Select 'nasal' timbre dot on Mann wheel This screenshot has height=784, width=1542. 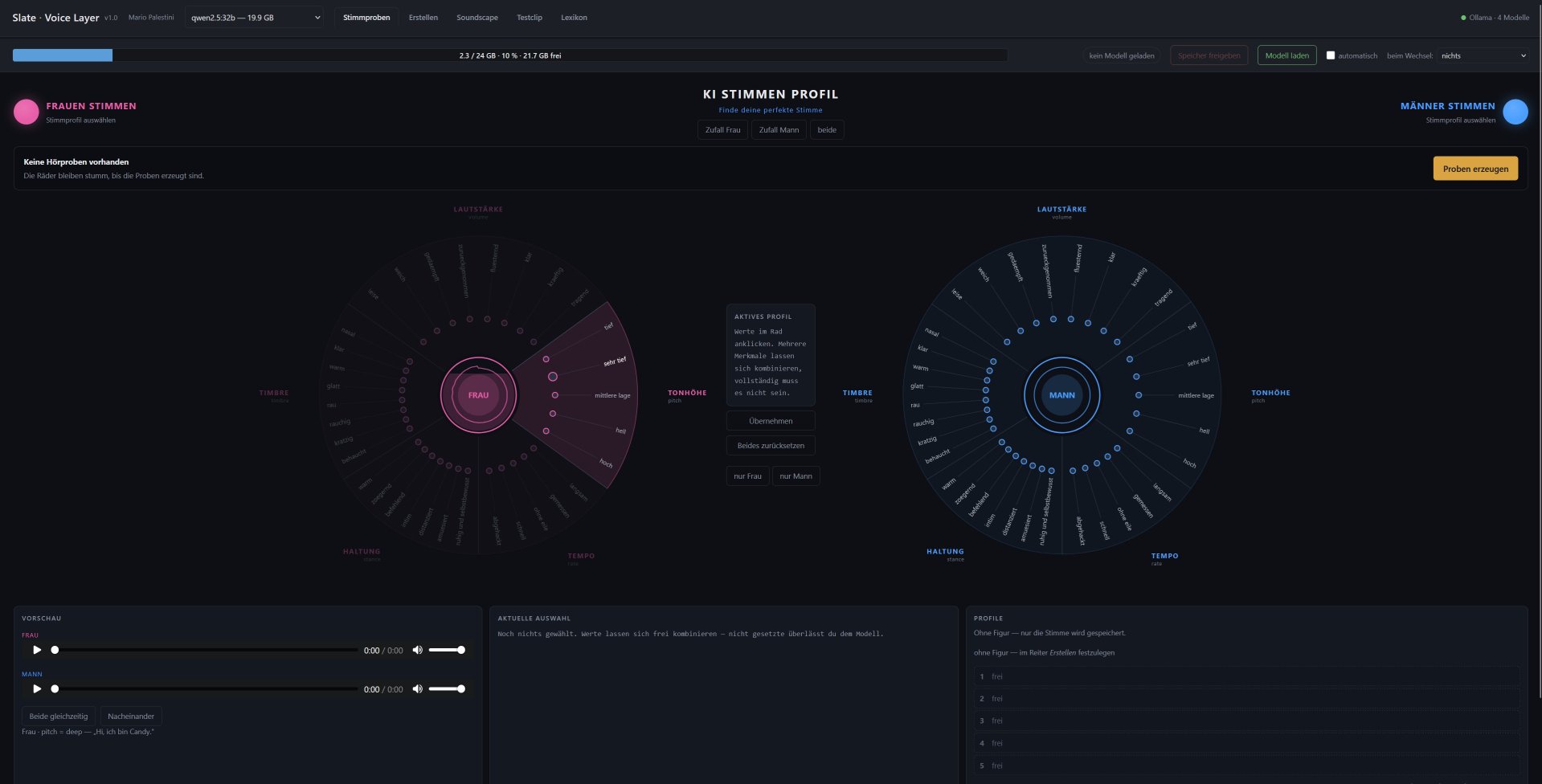point(994,361)
